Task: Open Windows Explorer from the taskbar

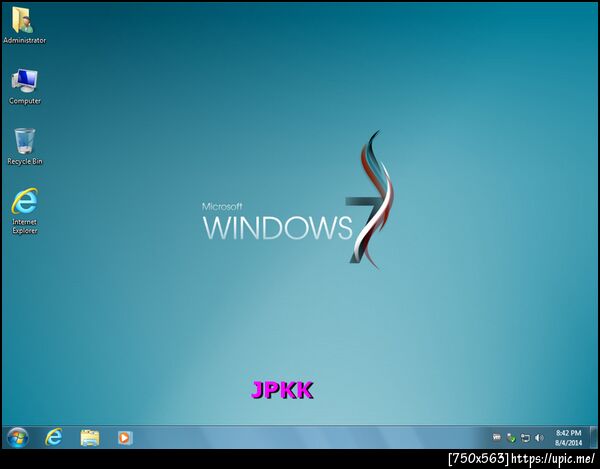Action: click(90, 438)
